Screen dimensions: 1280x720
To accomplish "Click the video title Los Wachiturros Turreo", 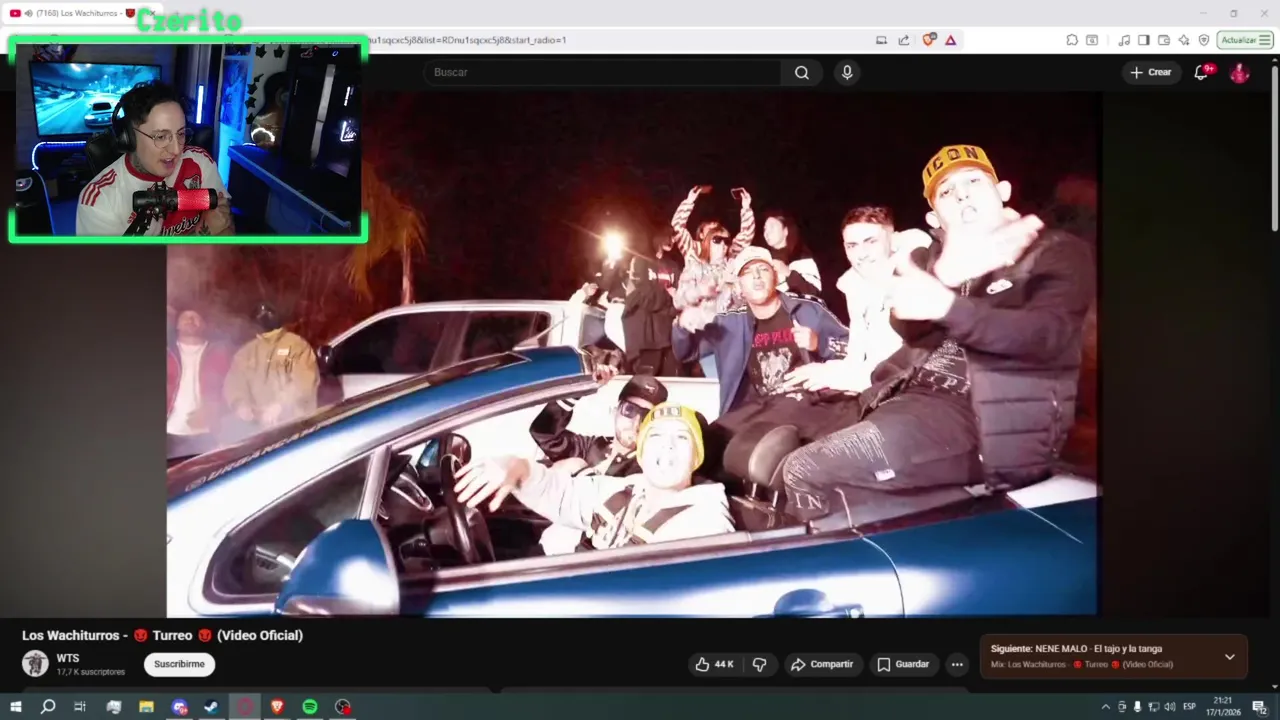I will coord(162,635).
